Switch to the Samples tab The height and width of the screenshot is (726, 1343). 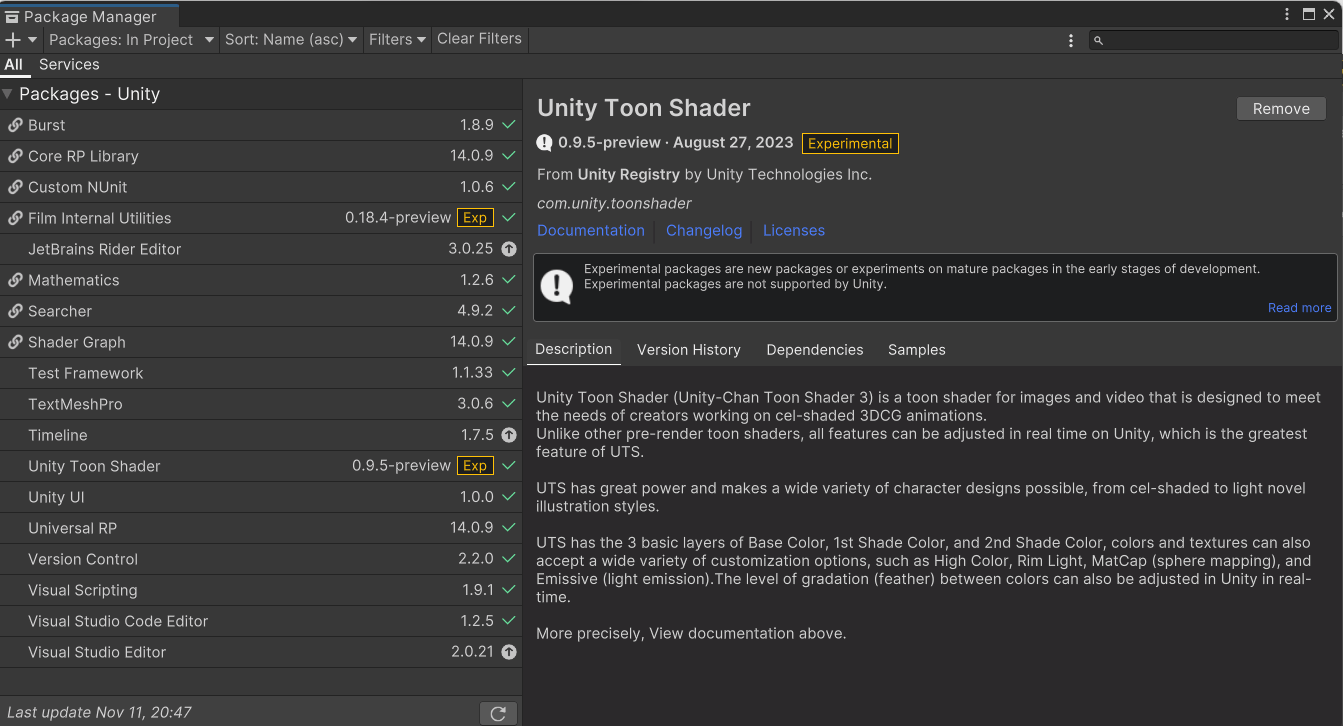(917, 350)
